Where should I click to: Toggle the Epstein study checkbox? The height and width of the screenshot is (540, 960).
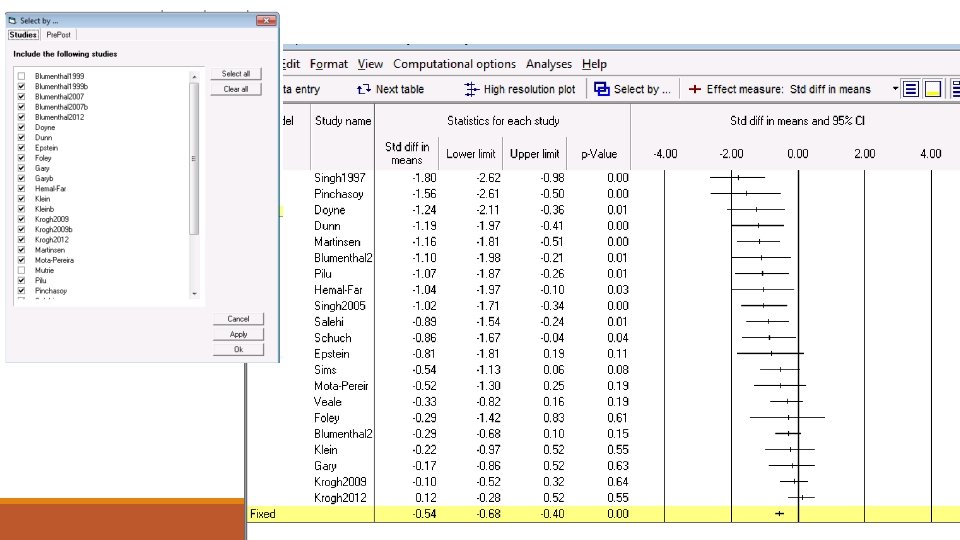pos(21,148)
